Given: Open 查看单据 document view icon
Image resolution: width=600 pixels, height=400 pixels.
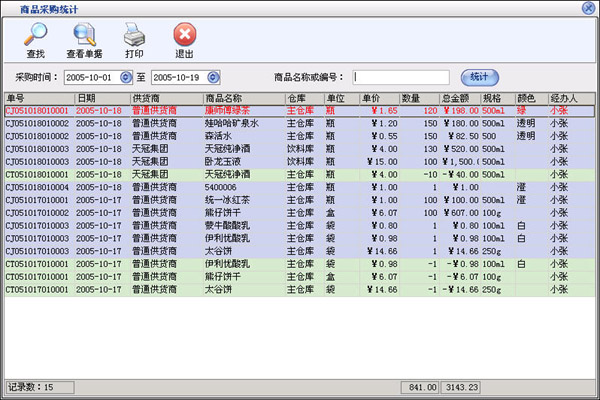Looking at the screenshot, I should tap(83, 36).
